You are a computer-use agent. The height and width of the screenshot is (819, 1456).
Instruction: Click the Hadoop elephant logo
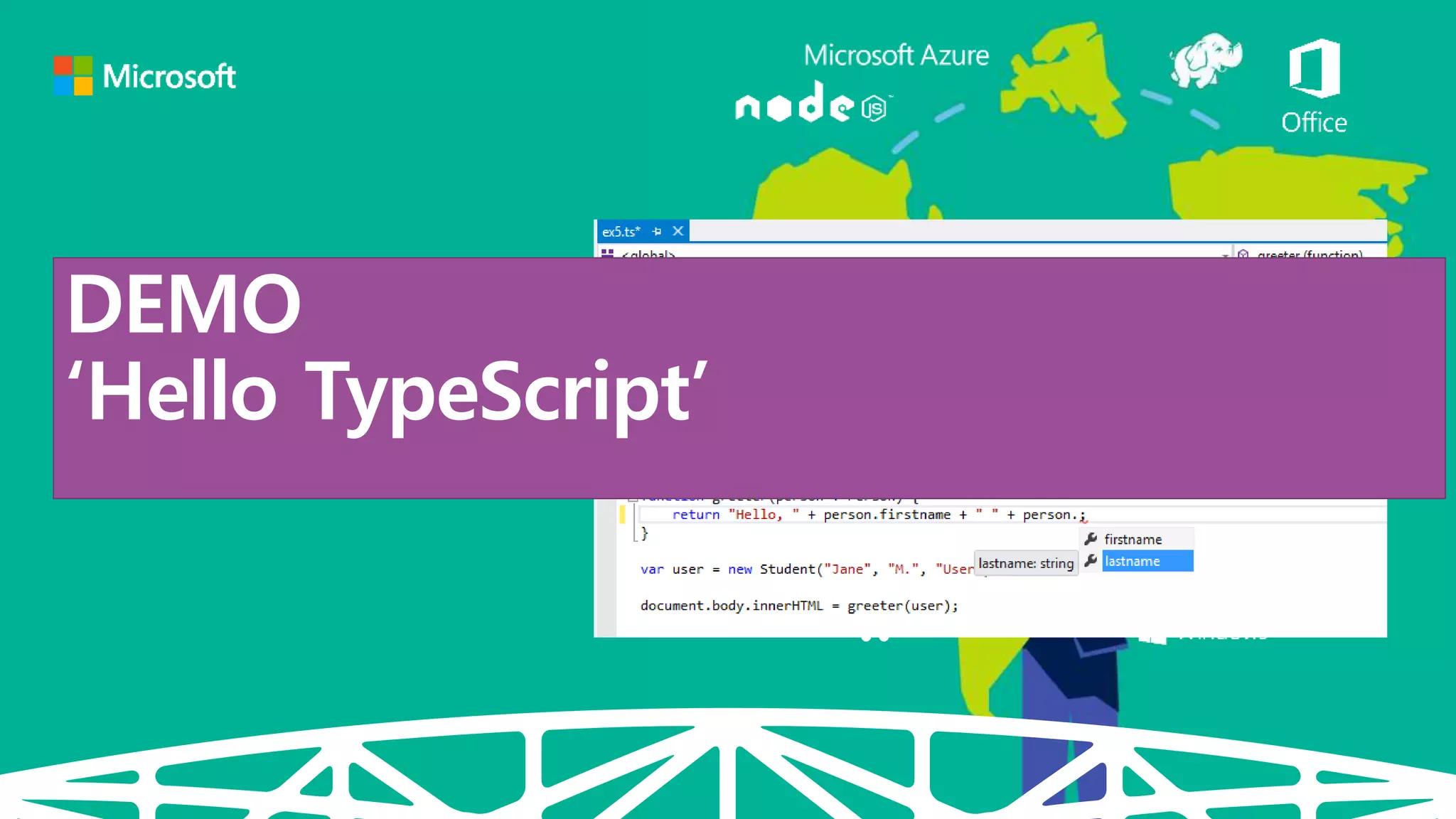1205,60
